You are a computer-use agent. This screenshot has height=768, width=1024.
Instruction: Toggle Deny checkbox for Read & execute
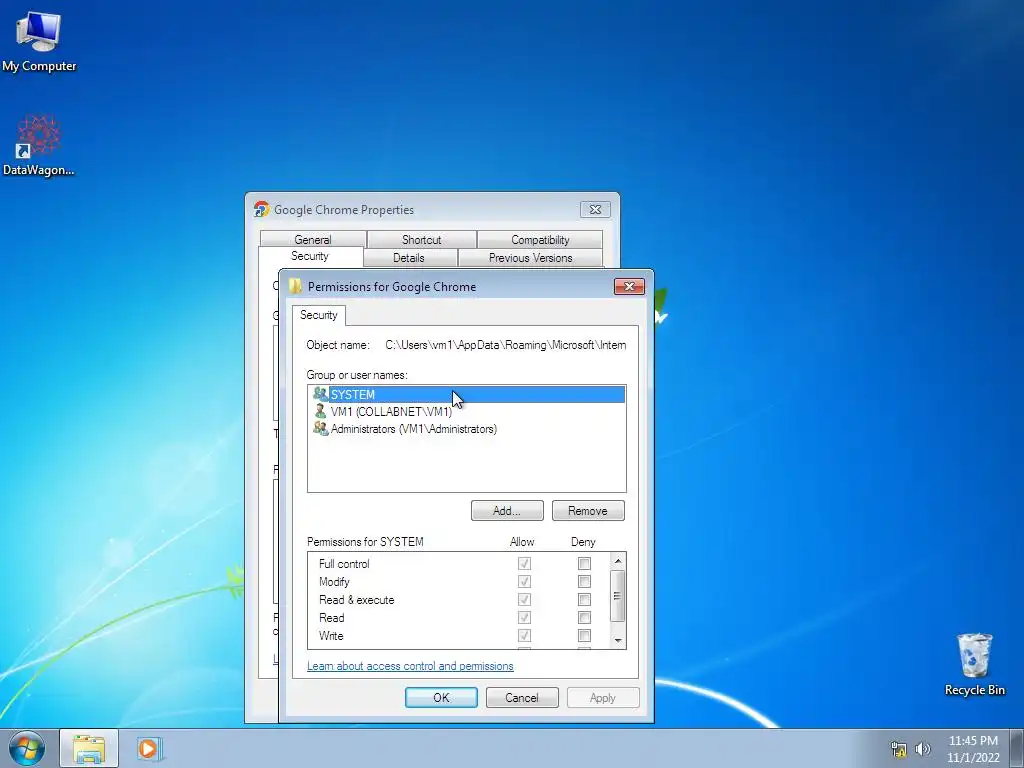(x=584, y=600)
